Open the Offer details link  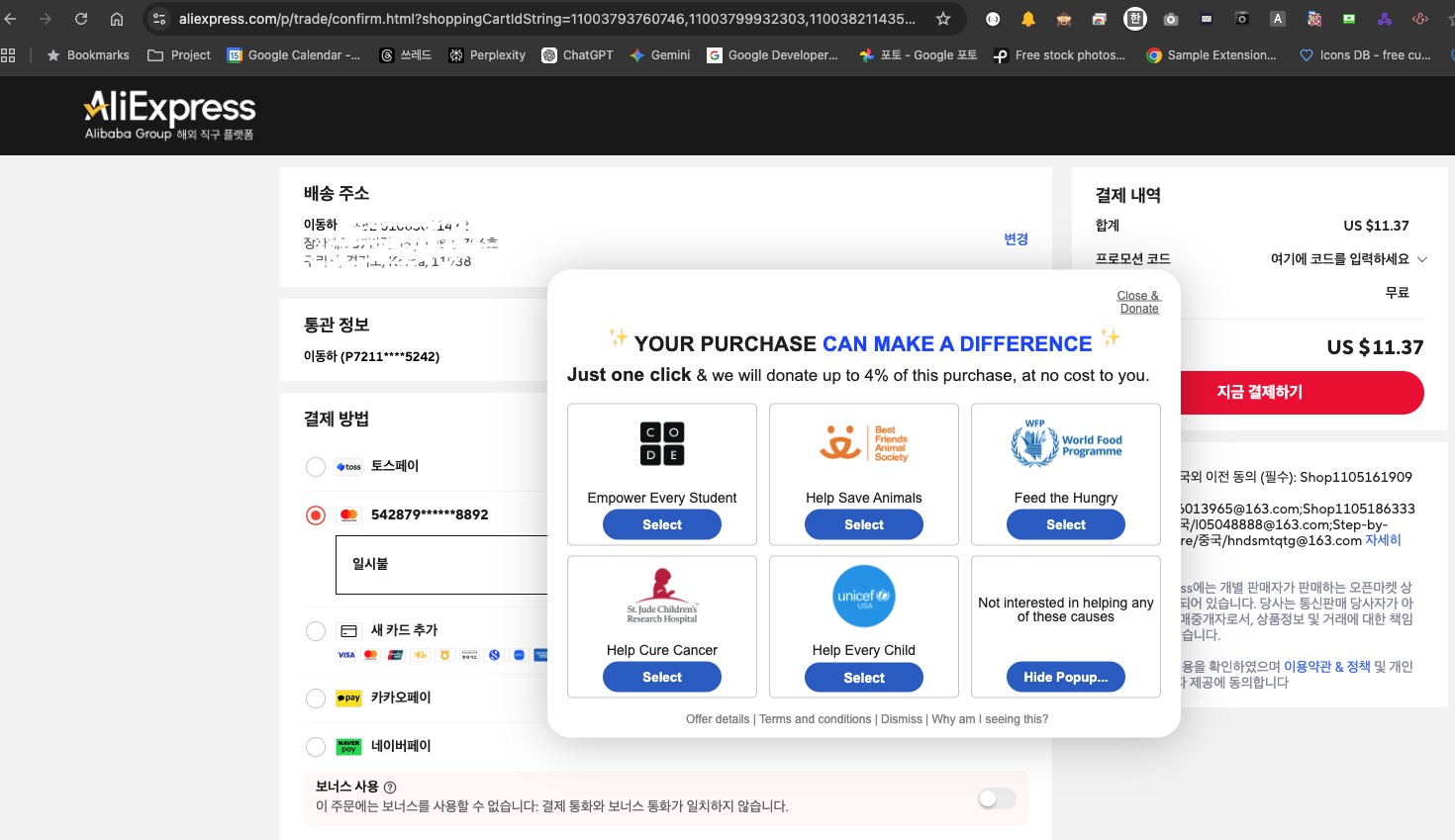(x=718, y=719)
